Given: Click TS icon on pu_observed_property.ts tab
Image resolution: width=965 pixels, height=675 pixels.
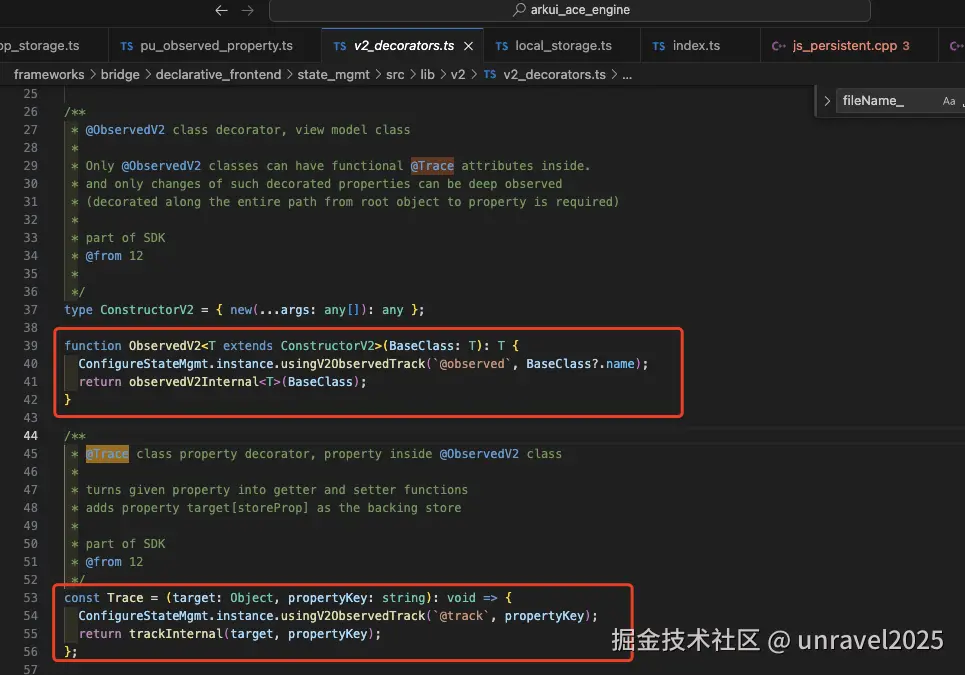Looking at the screenshot, I should coord(127,46).
